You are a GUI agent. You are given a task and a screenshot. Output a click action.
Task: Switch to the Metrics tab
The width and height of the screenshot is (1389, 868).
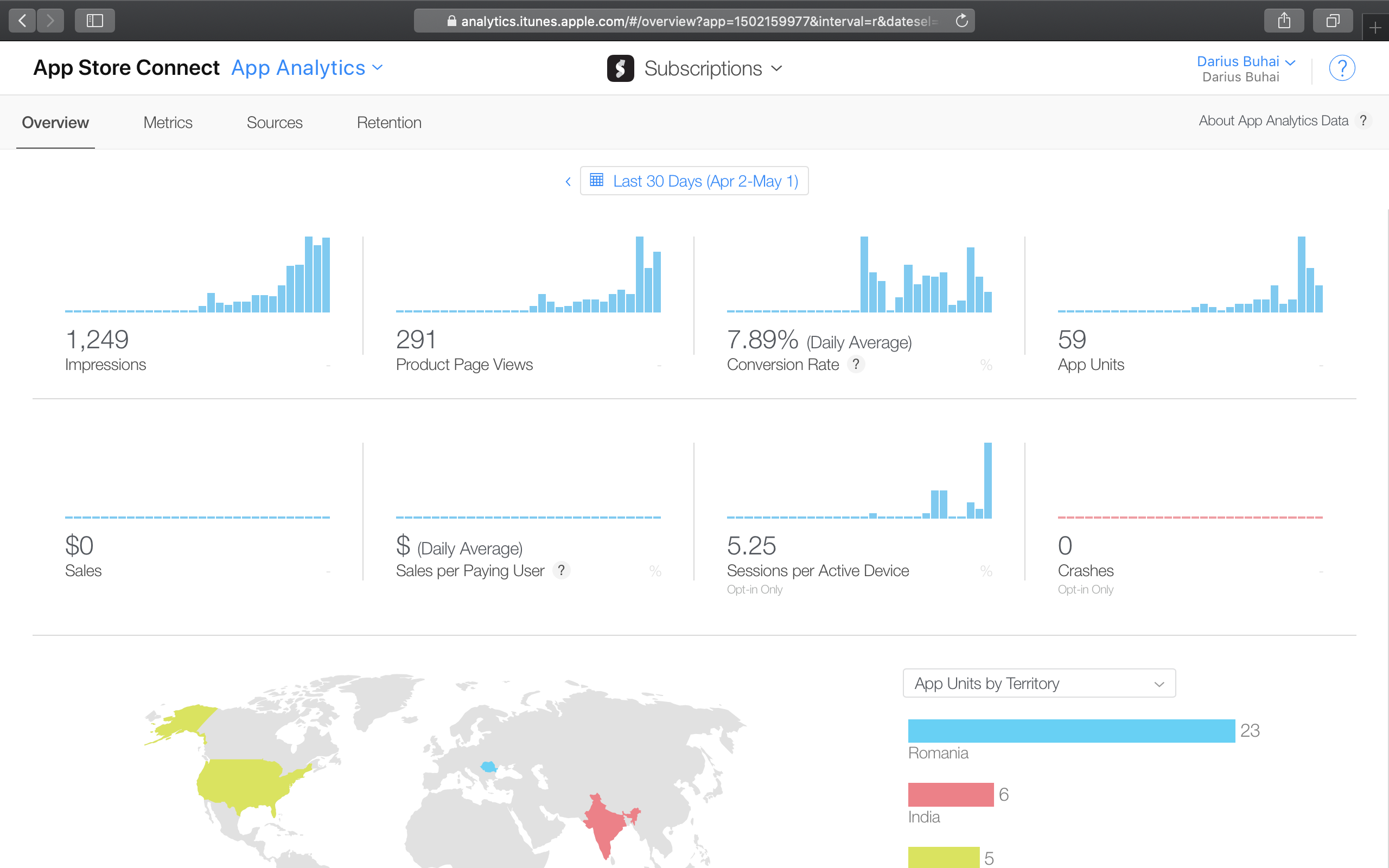[x=168, y=122]
